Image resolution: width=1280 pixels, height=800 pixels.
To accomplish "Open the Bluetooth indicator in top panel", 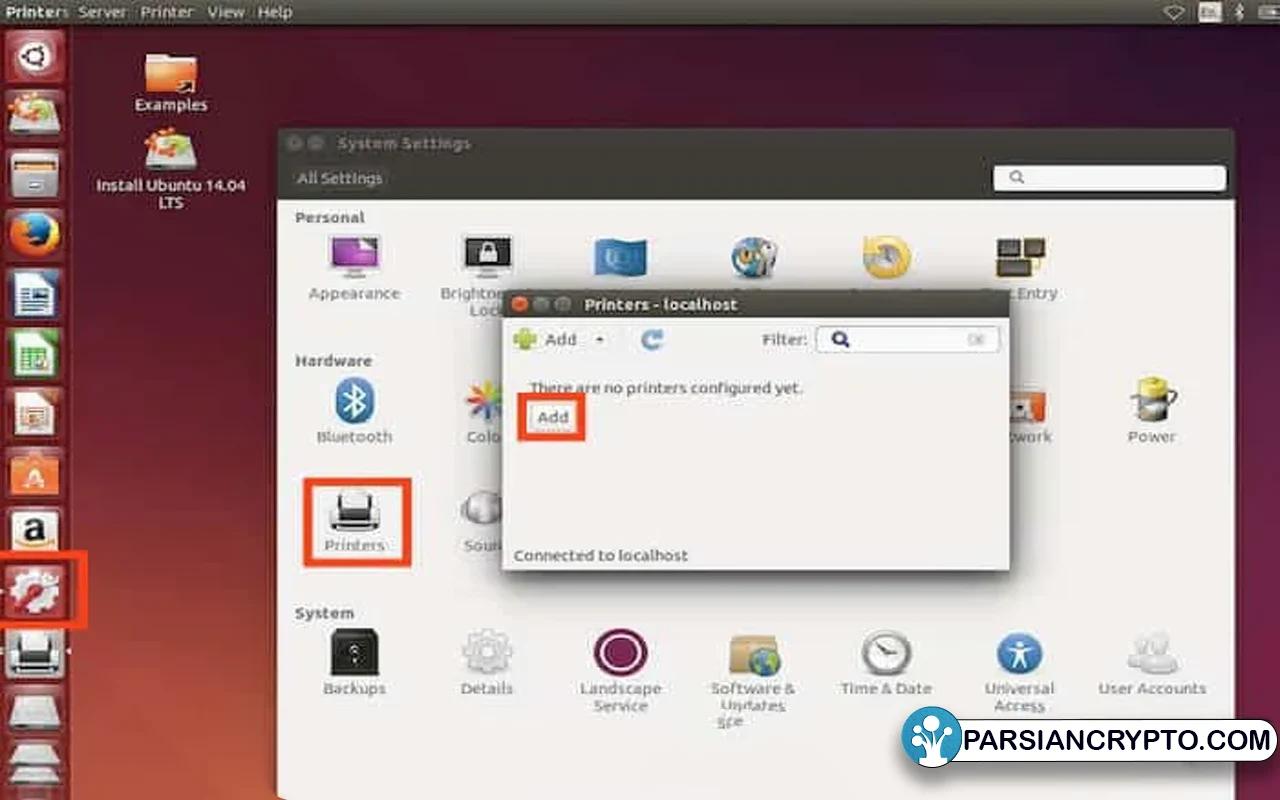I will [1240, 12].
